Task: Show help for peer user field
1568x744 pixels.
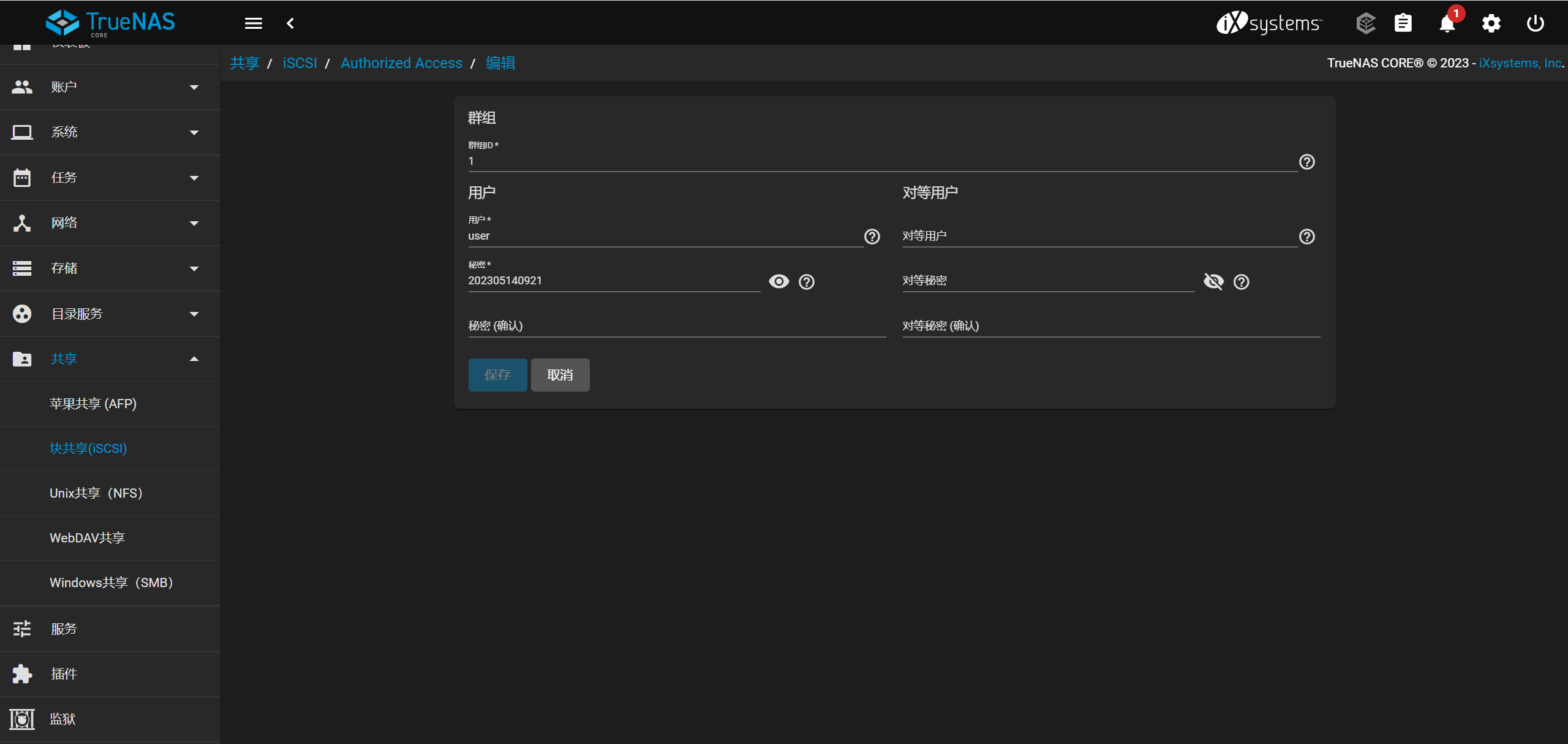Action: (x=1306, y=237)
